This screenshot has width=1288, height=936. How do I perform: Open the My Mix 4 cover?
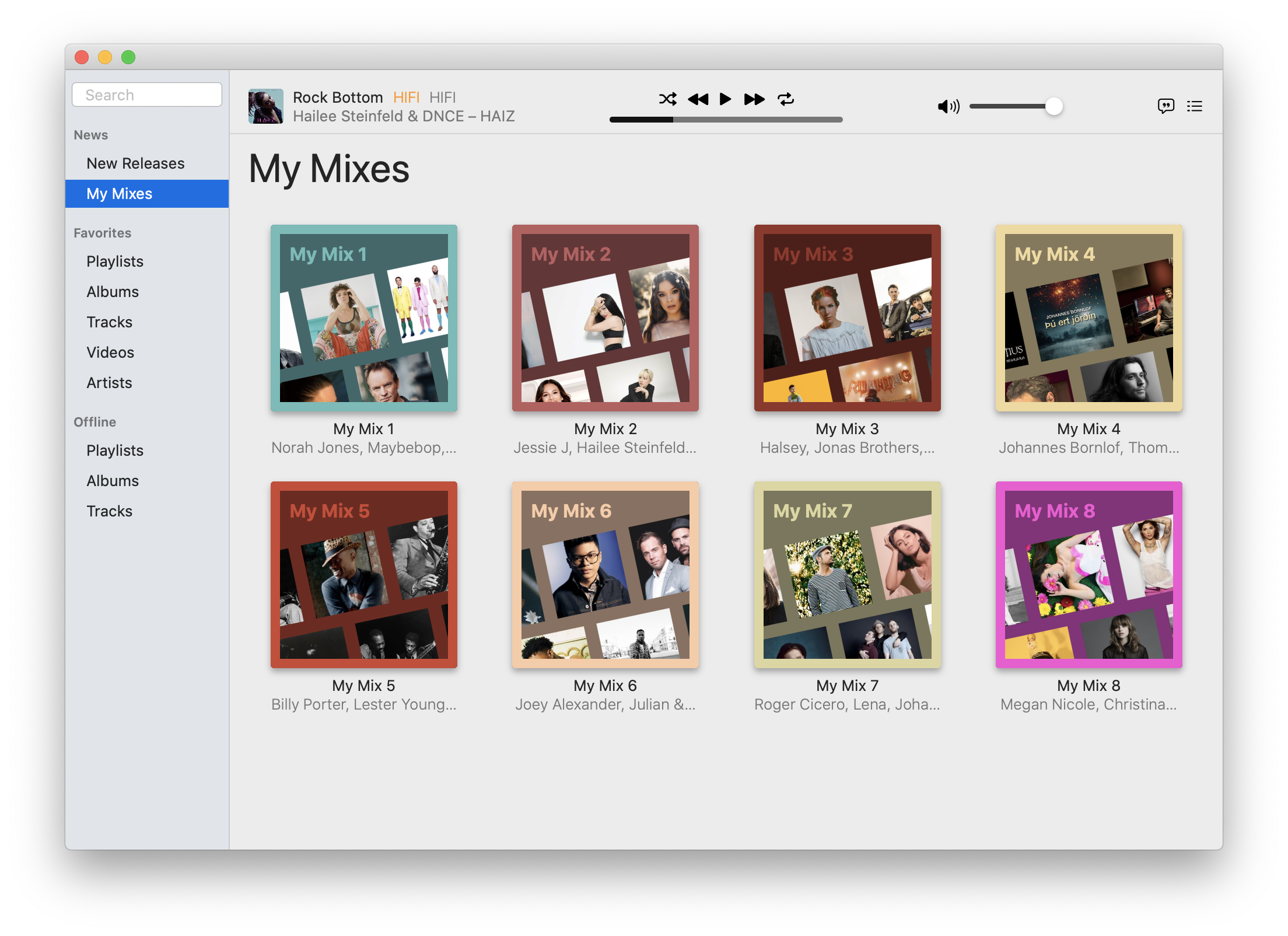click(1089, 318)
